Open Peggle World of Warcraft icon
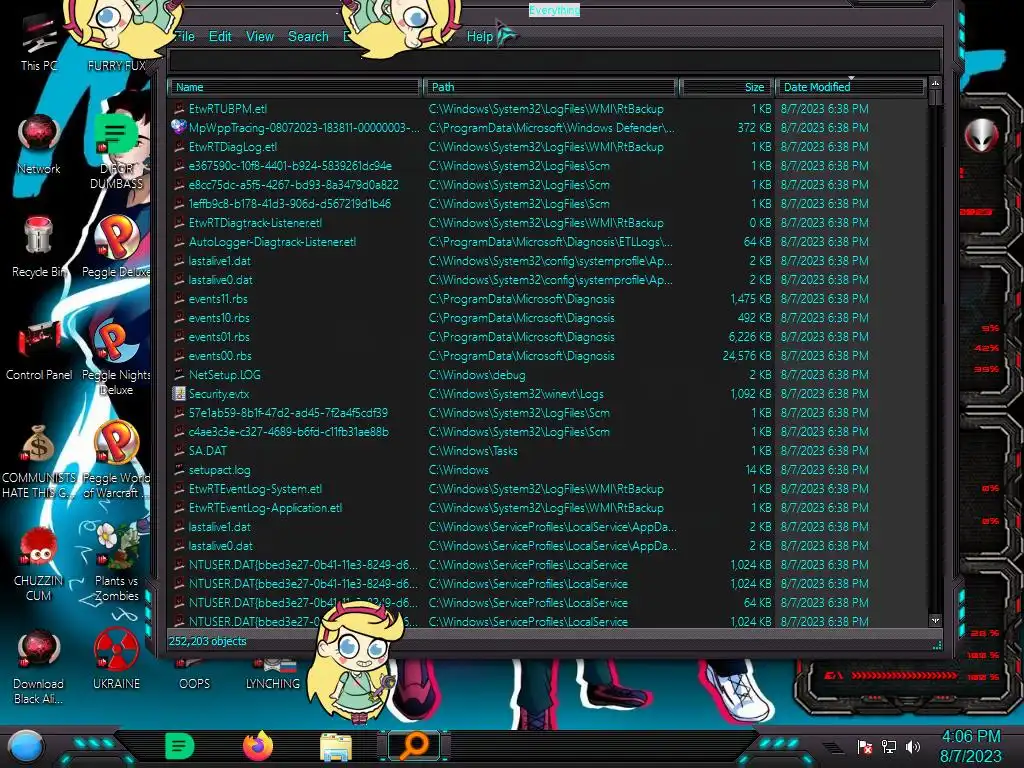1024x768 pixels. point(116,460)
